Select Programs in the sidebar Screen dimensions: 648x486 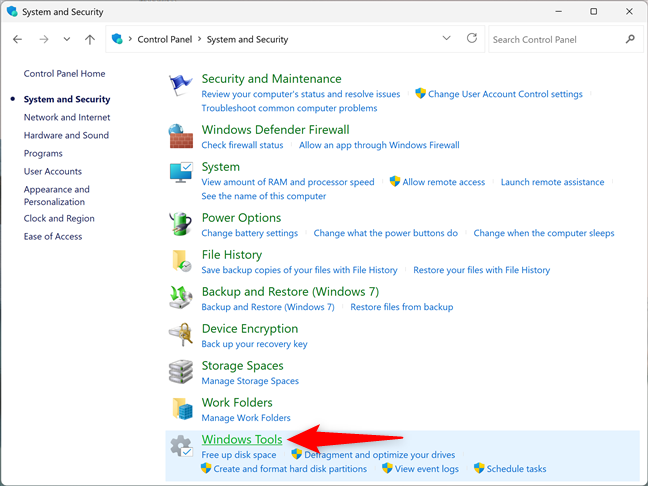pos(43,153)
